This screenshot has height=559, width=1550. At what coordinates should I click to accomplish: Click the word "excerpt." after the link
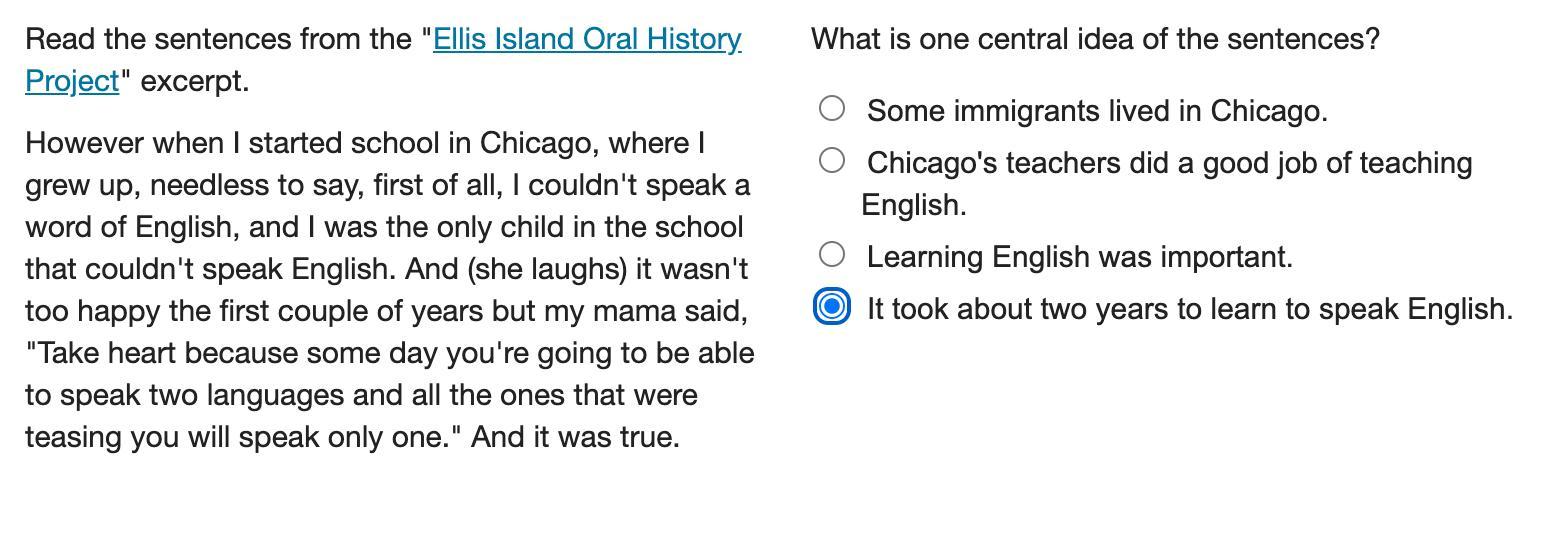195,81
